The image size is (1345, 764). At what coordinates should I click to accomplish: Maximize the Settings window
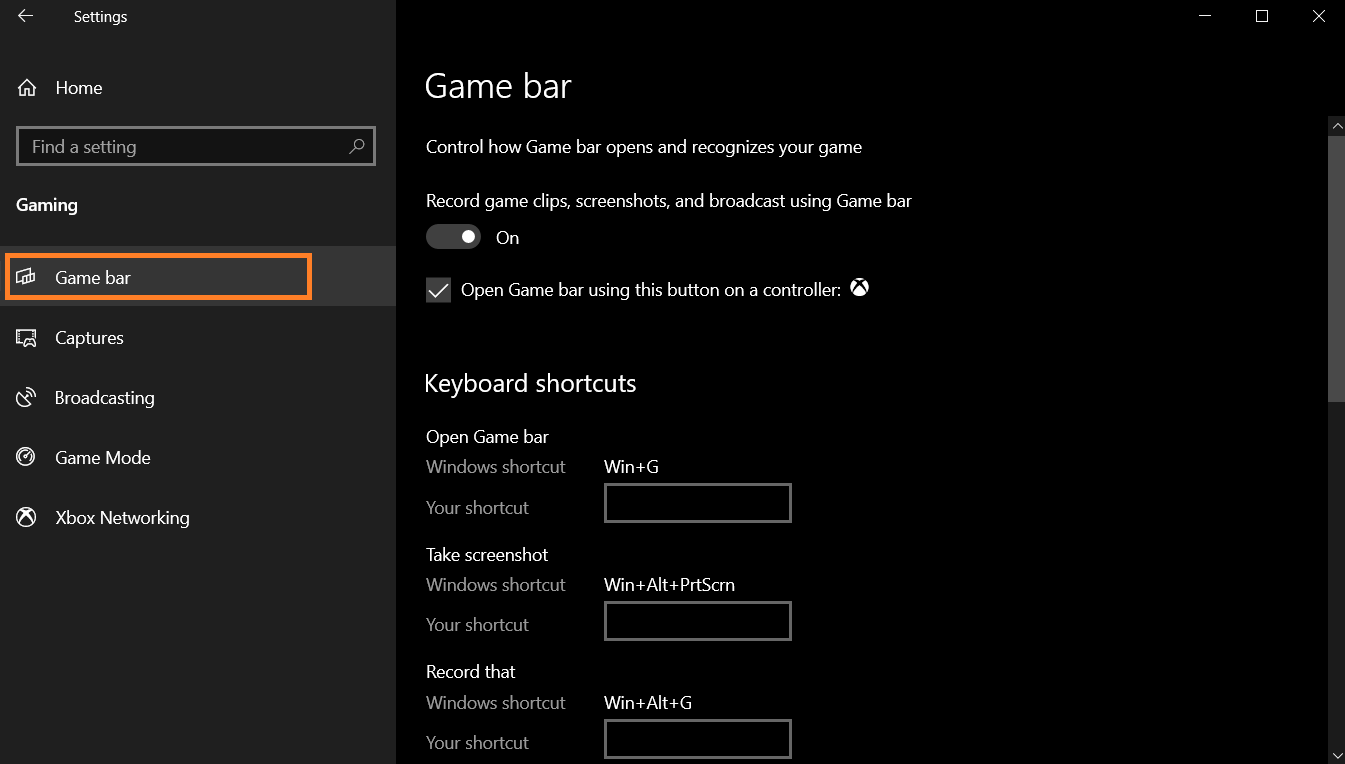coord(1262,16)
